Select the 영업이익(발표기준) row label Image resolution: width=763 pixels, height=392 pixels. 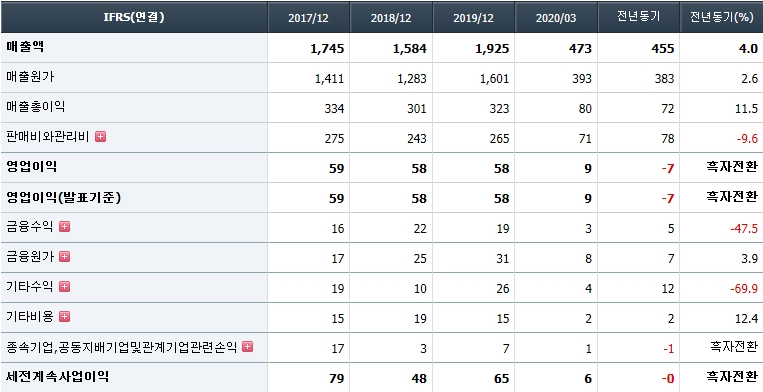[64, 197]
